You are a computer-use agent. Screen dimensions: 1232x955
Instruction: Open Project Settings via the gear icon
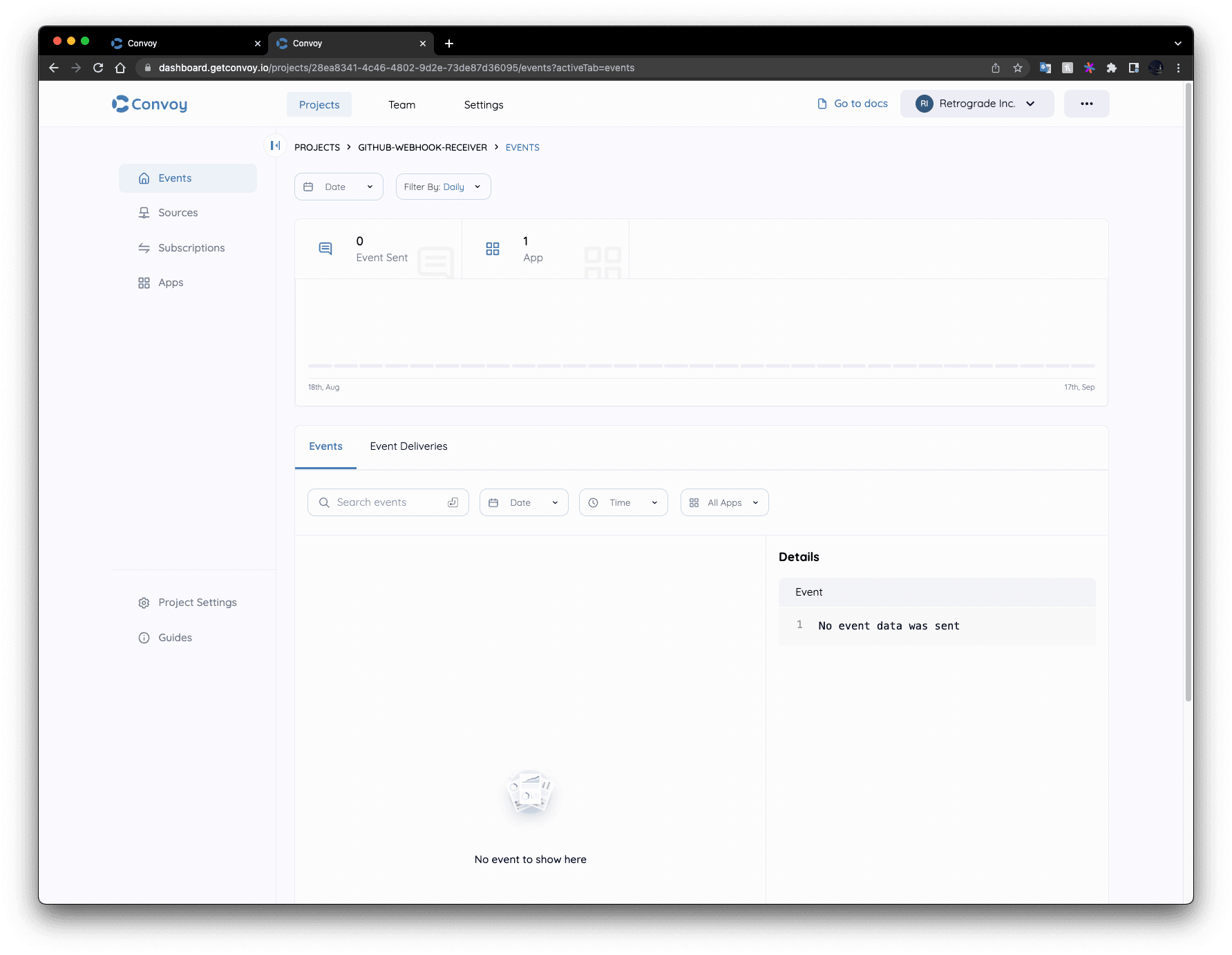tap(144, 602)
